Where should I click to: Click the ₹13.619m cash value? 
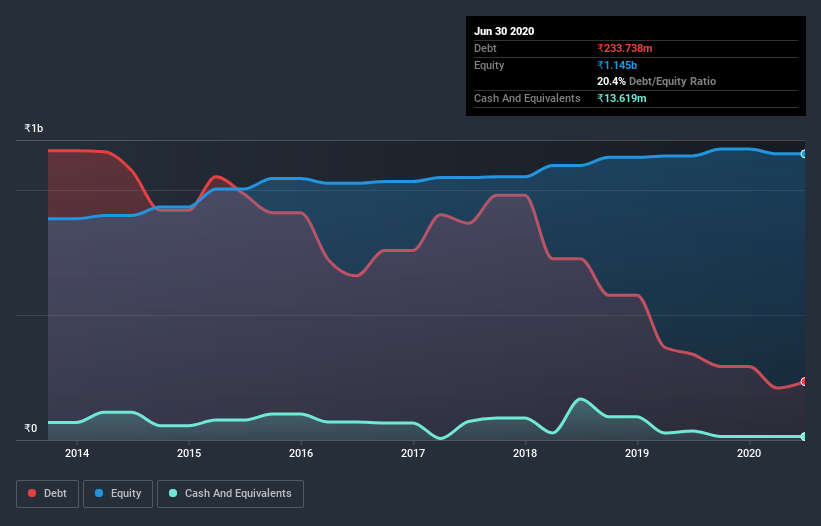click(622, 98)
